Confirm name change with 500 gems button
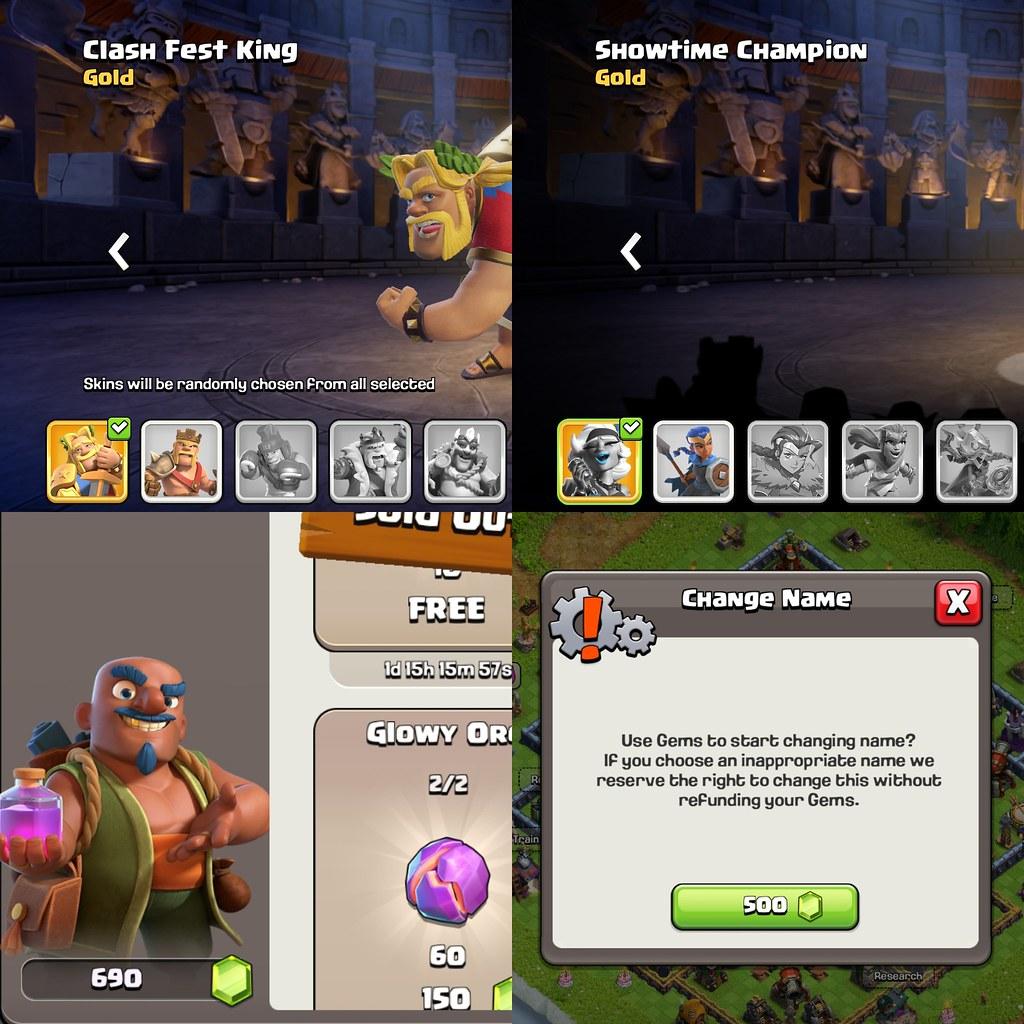Image resolution: width=1024 pixels, height=1024 pixels. tap(765, 906)
